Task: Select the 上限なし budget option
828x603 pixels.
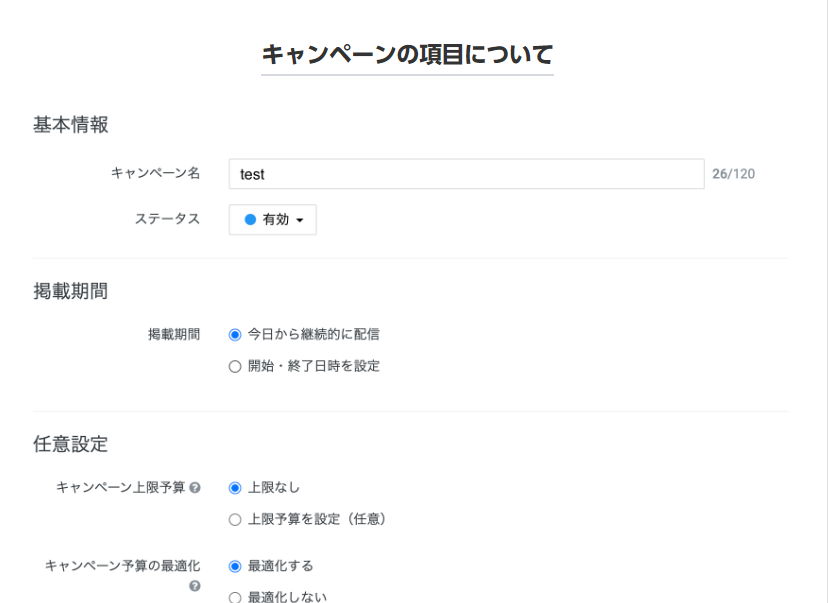Action: click(x=235, y=487)
